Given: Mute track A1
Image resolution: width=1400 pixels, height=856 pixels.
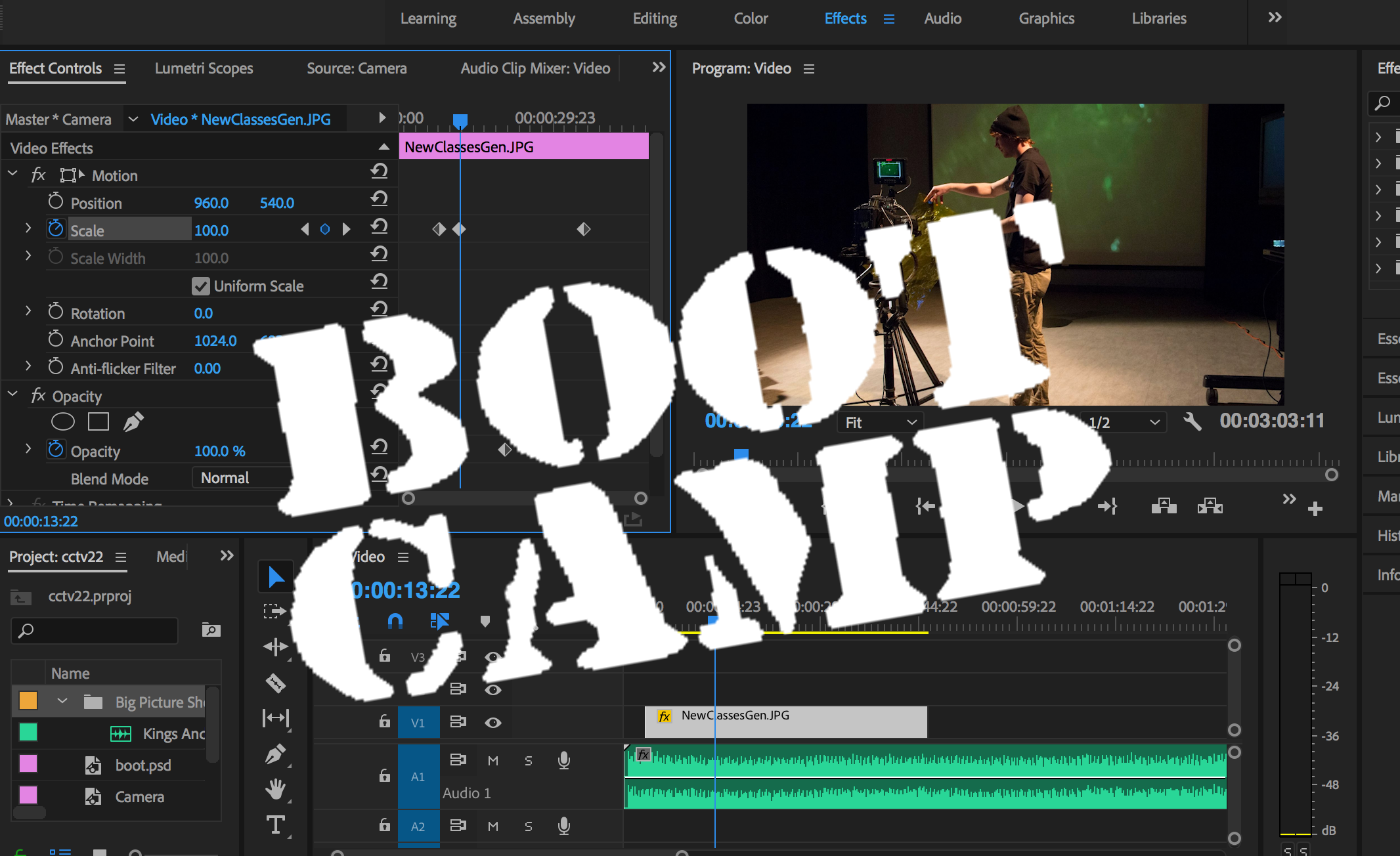Looking at the screenshot, I should coord(493,761).
